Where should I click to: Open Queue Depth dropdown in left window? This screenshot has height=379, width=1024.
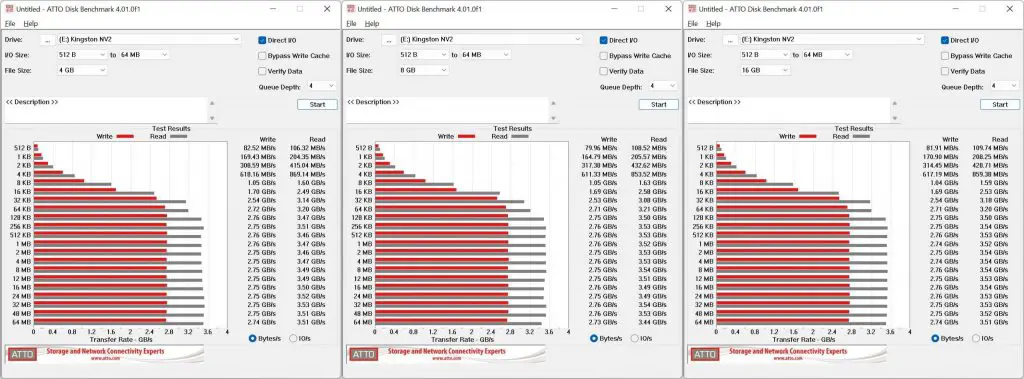[x=322, y=86]
